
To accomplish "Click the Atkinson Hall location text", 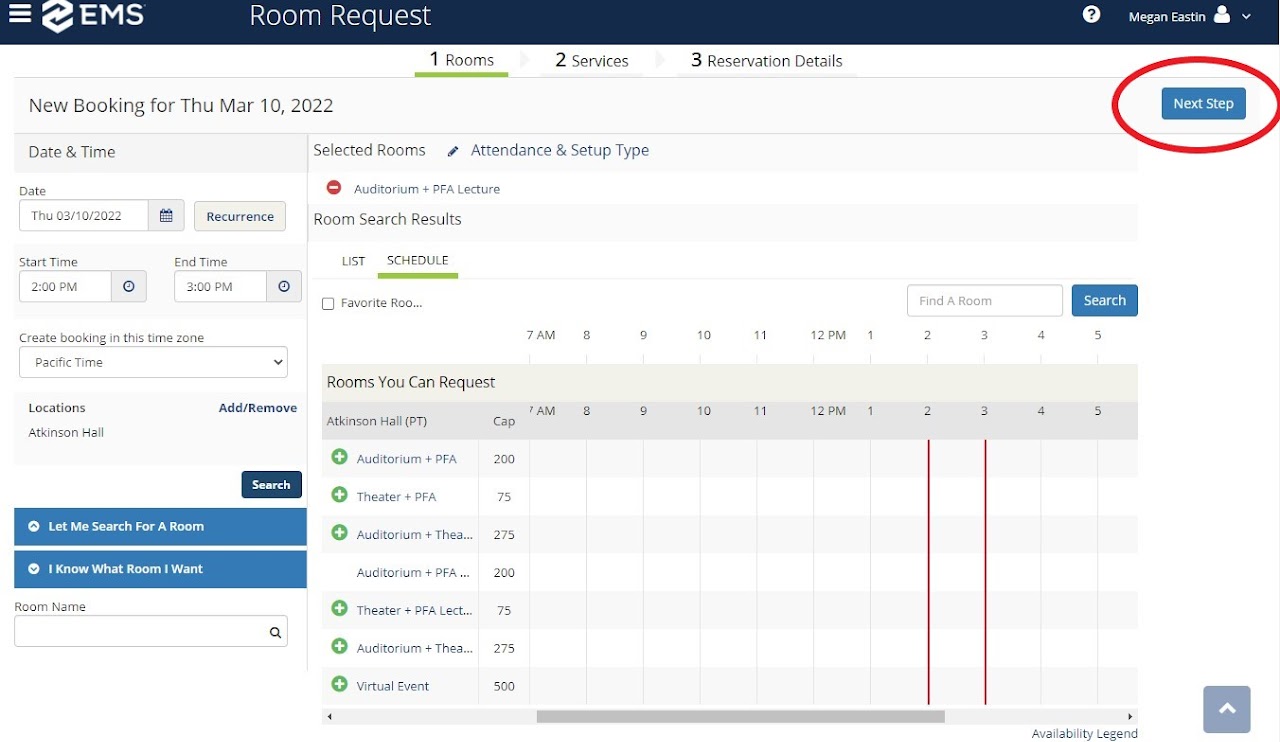I will click(66, 433).
